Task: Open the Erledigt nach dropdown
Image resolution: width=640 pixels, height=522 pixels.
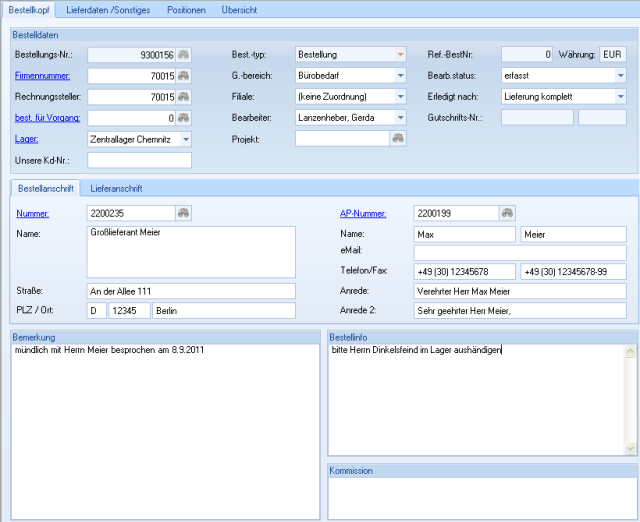Action: (x=620, y=97)
